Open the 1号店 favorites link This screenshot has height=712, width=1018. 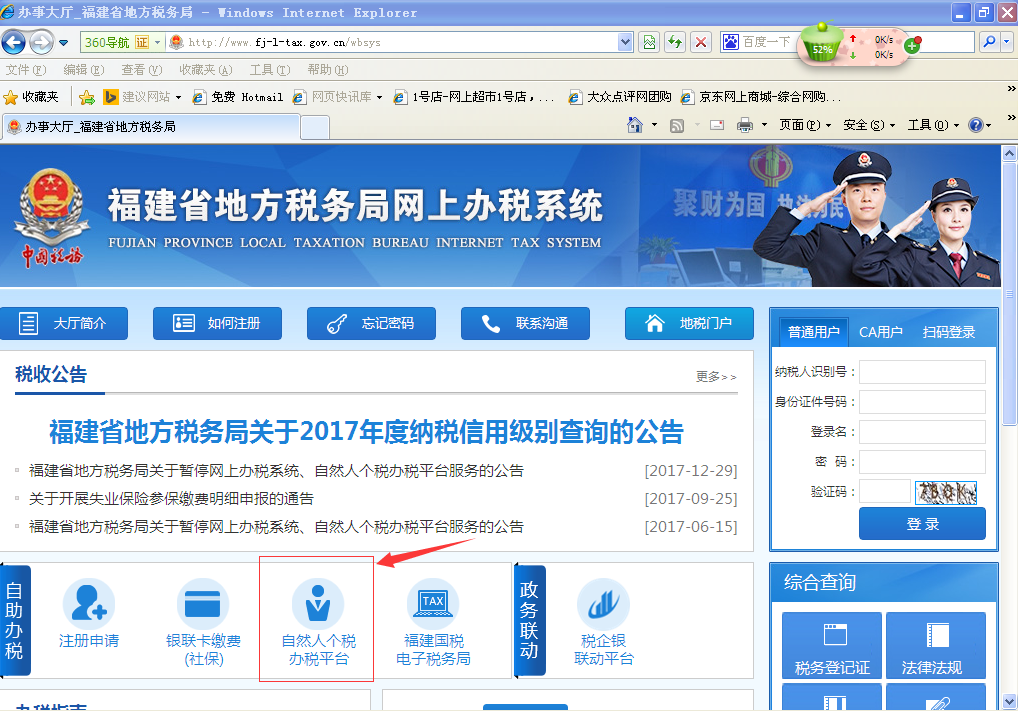474,97
